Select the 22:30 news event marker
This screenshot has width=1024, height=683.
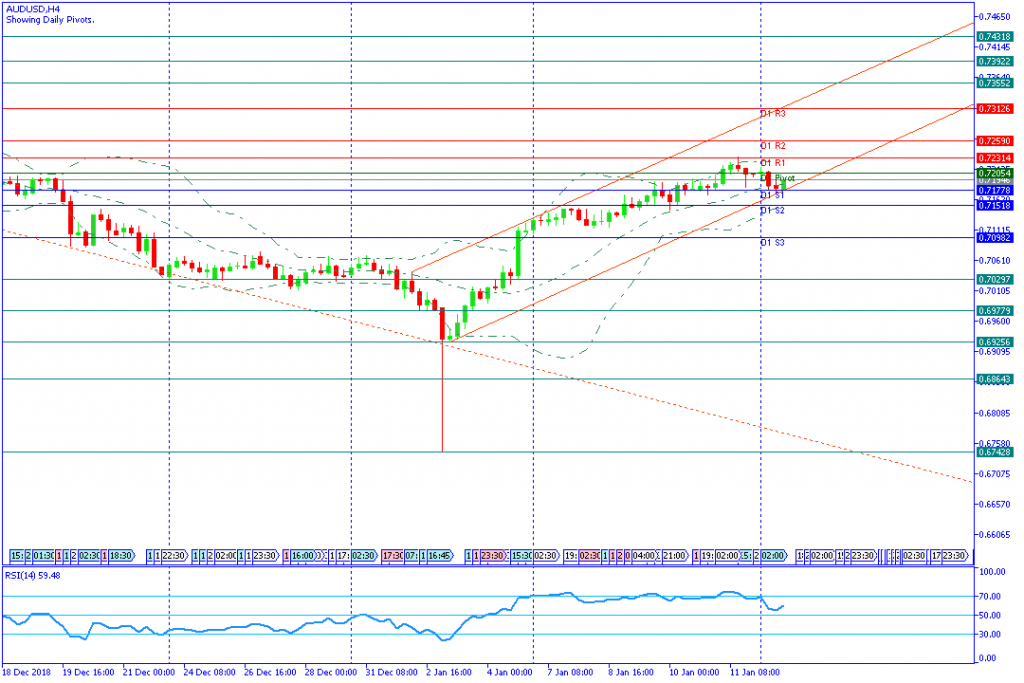tap(174, 556)
